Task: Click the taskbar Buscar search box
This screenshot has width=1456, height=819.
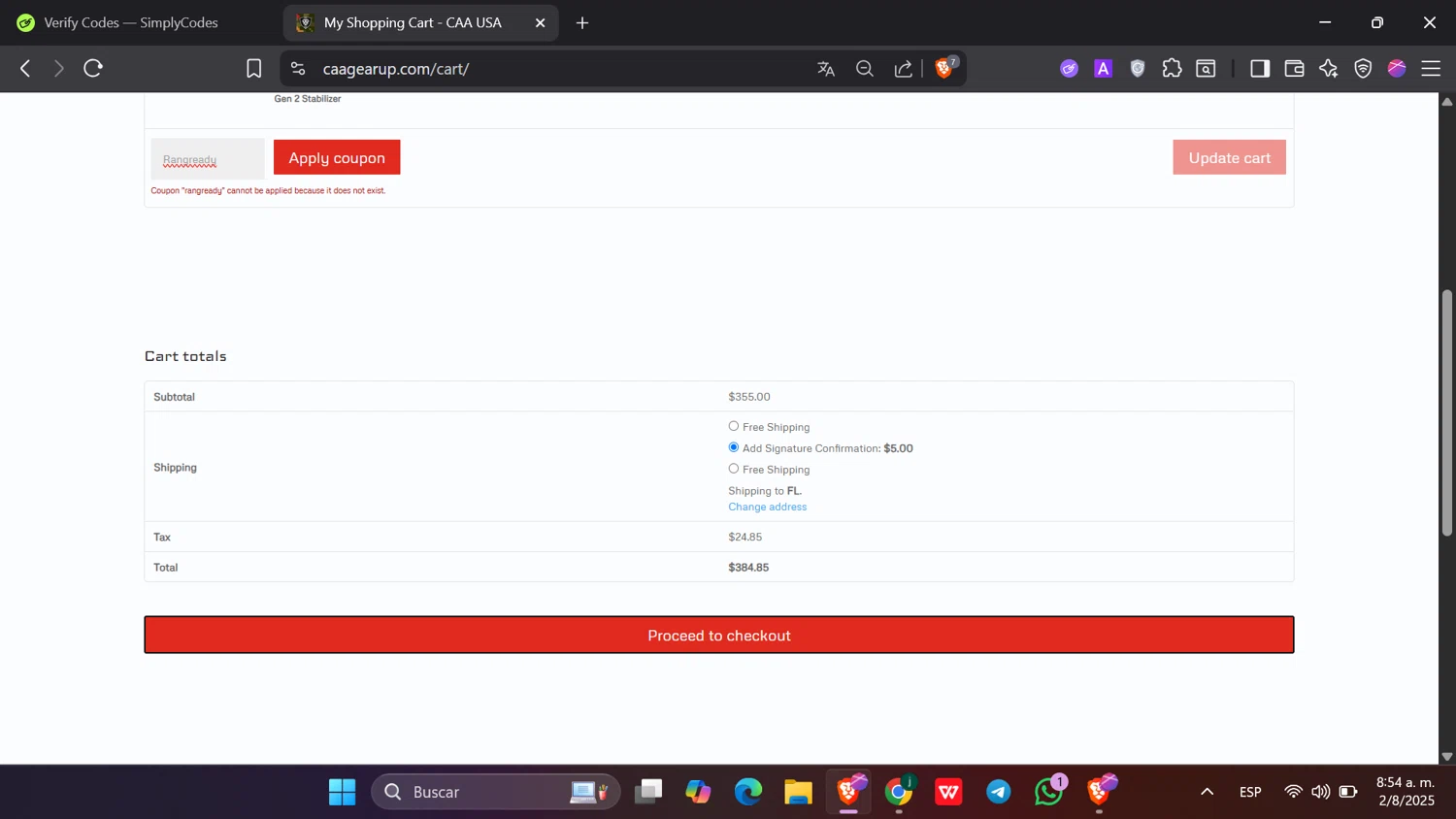Action: pos(495,792)
